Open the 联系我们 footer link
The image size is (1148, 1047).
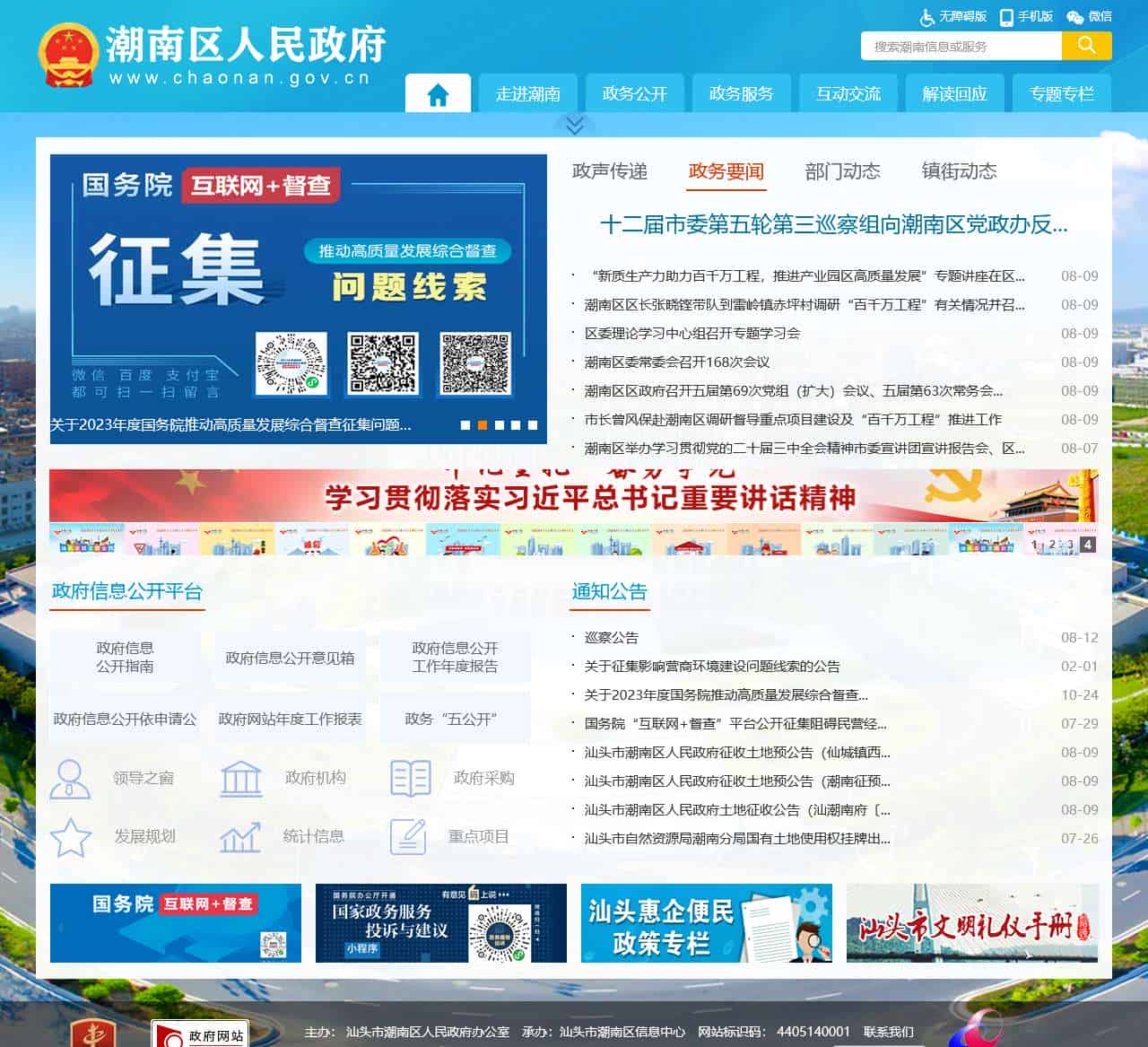click(x=889, y=1032)
